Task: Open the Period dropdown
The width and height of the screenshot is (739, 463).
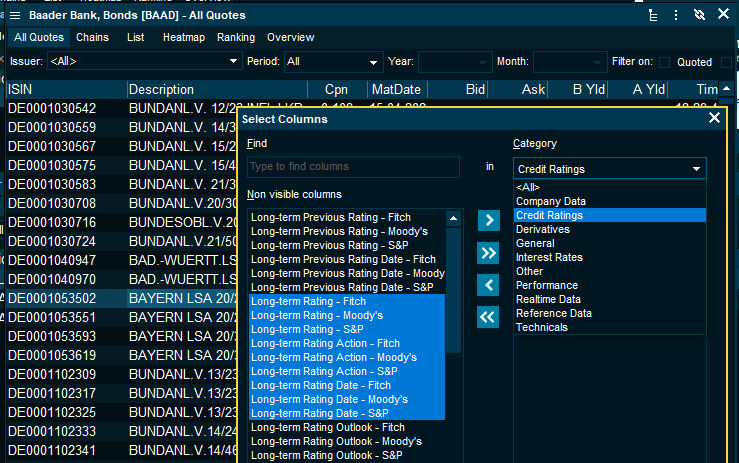Action: click(373, 62)
